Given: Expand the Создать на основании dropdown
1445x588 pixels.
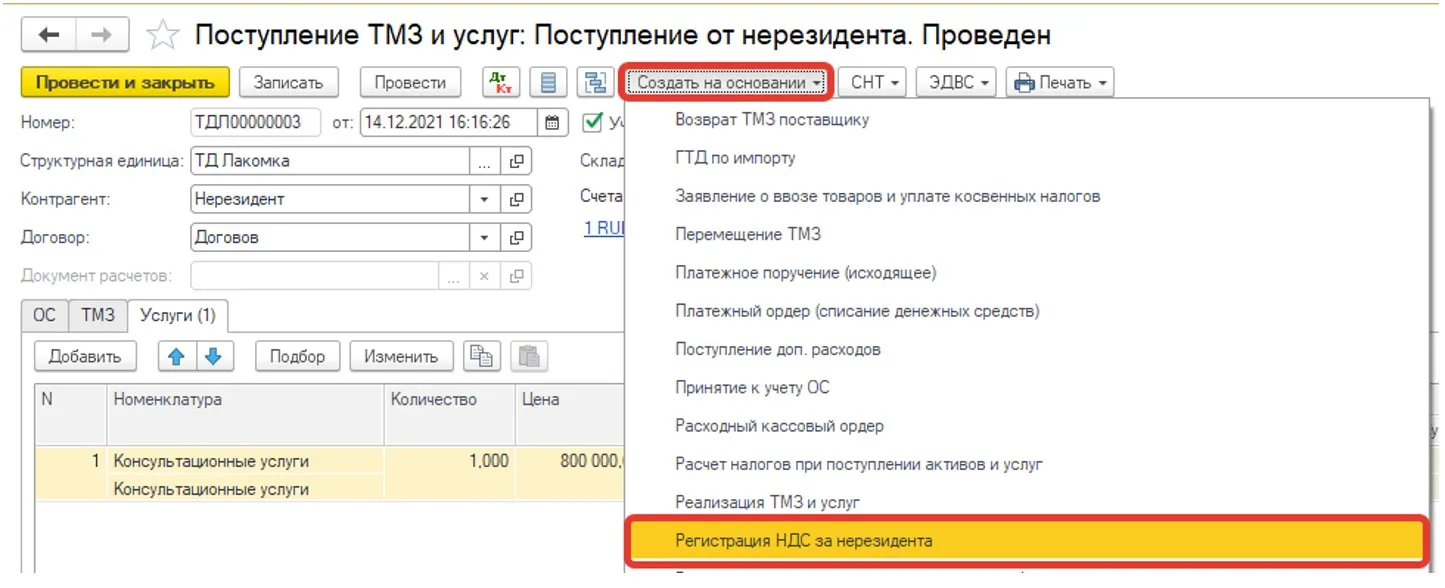Looking at the screenshot, I should [727, 83].
